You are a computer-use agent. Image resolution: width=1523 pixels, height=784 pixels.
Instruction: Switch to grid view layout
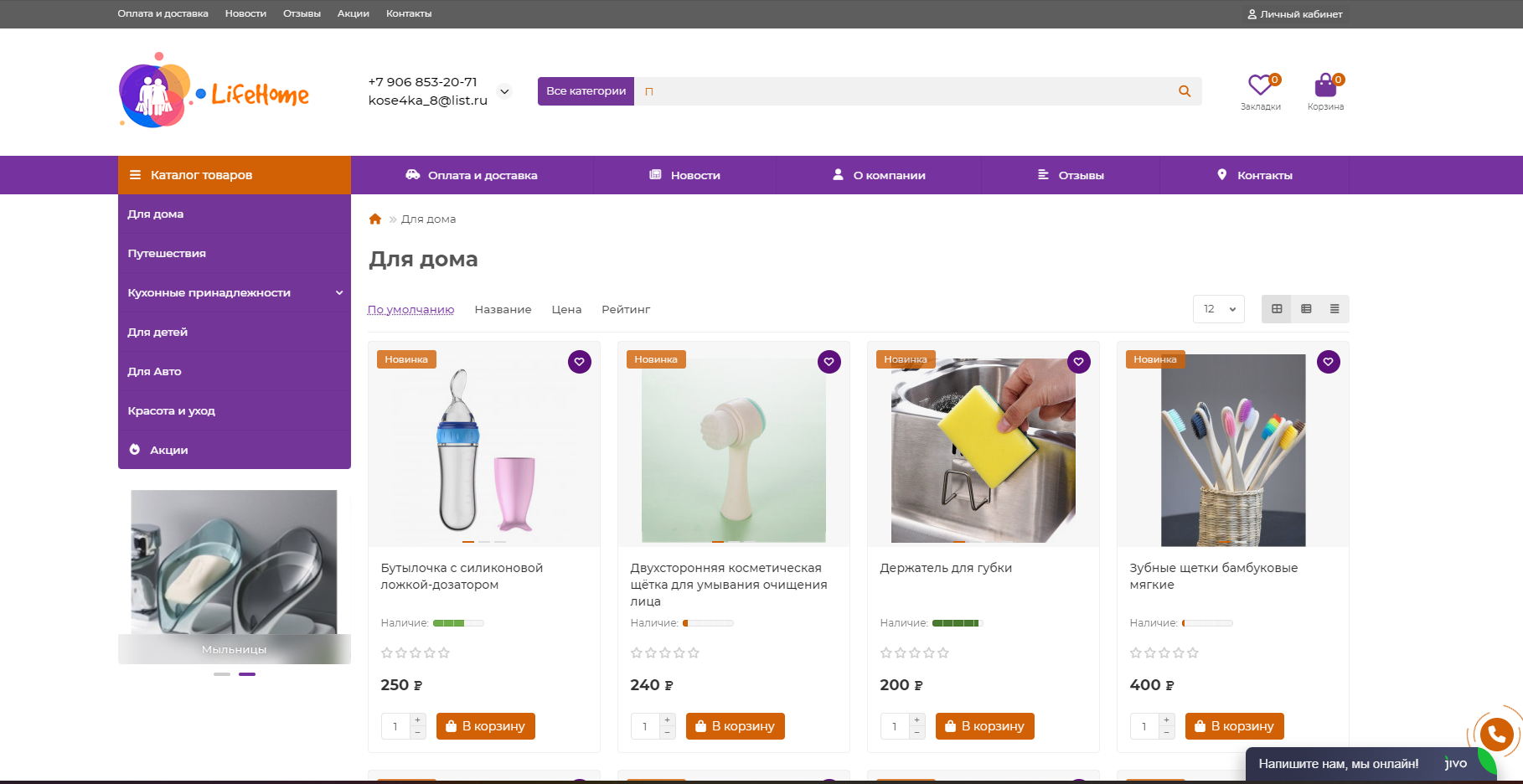pyautogui.click(x=1277, y=309)
